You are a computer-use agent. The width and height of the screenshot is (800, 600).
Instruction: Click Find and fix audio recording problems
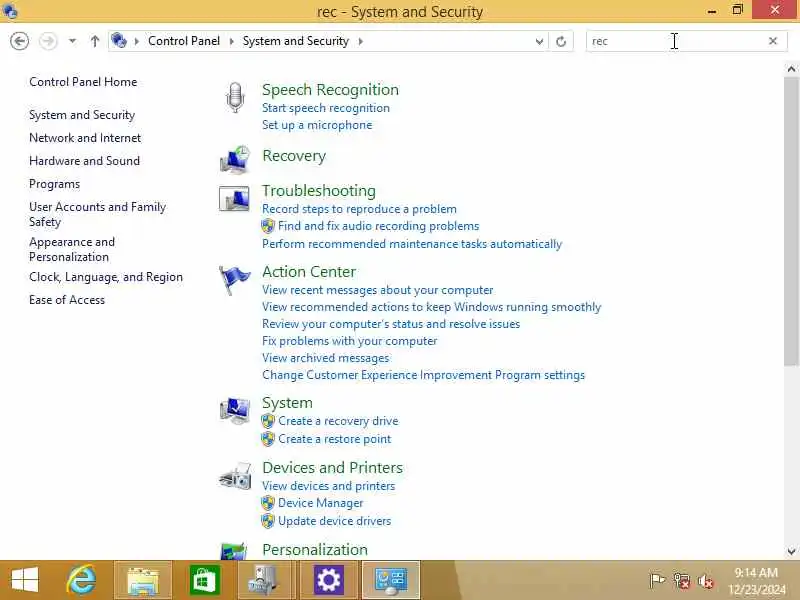(379, 226)
